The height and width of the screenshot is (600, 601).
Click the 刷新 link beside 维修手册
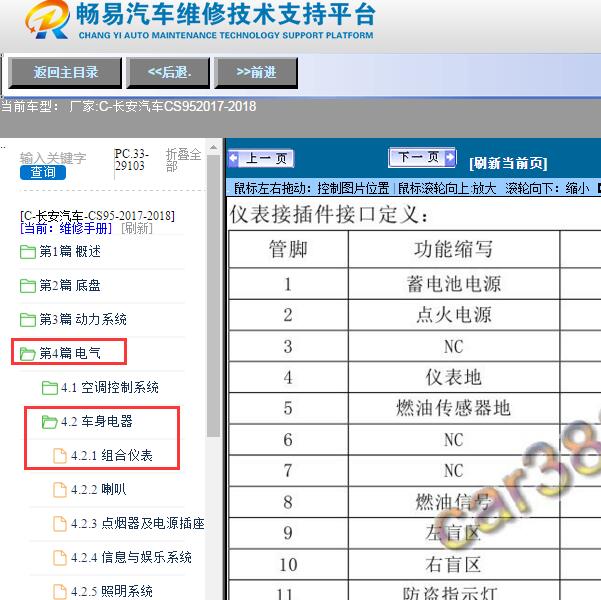[137, 228]
